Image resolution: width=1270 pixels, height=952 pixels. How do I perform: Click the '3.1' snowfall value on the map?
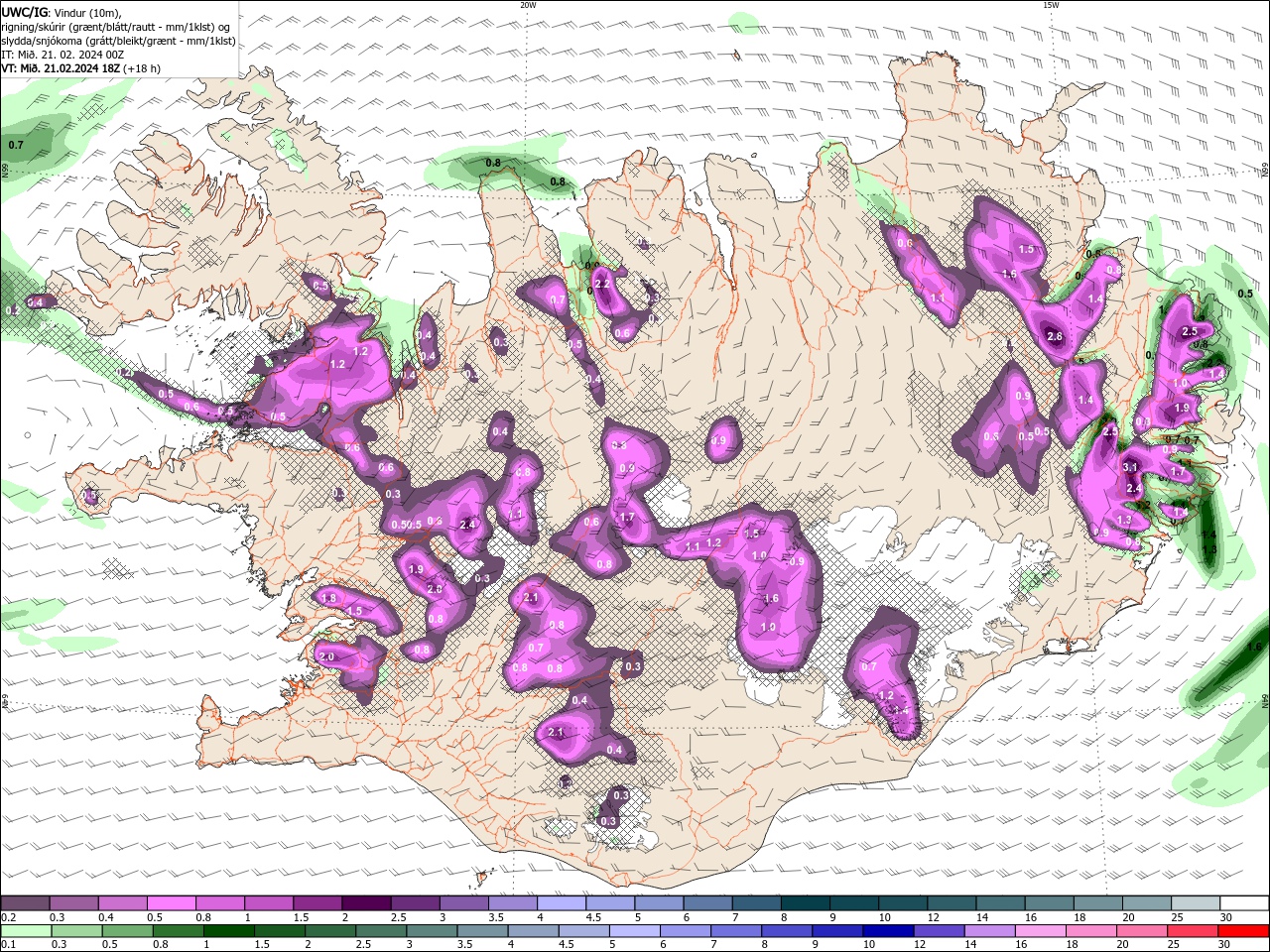pos(1129,467)
